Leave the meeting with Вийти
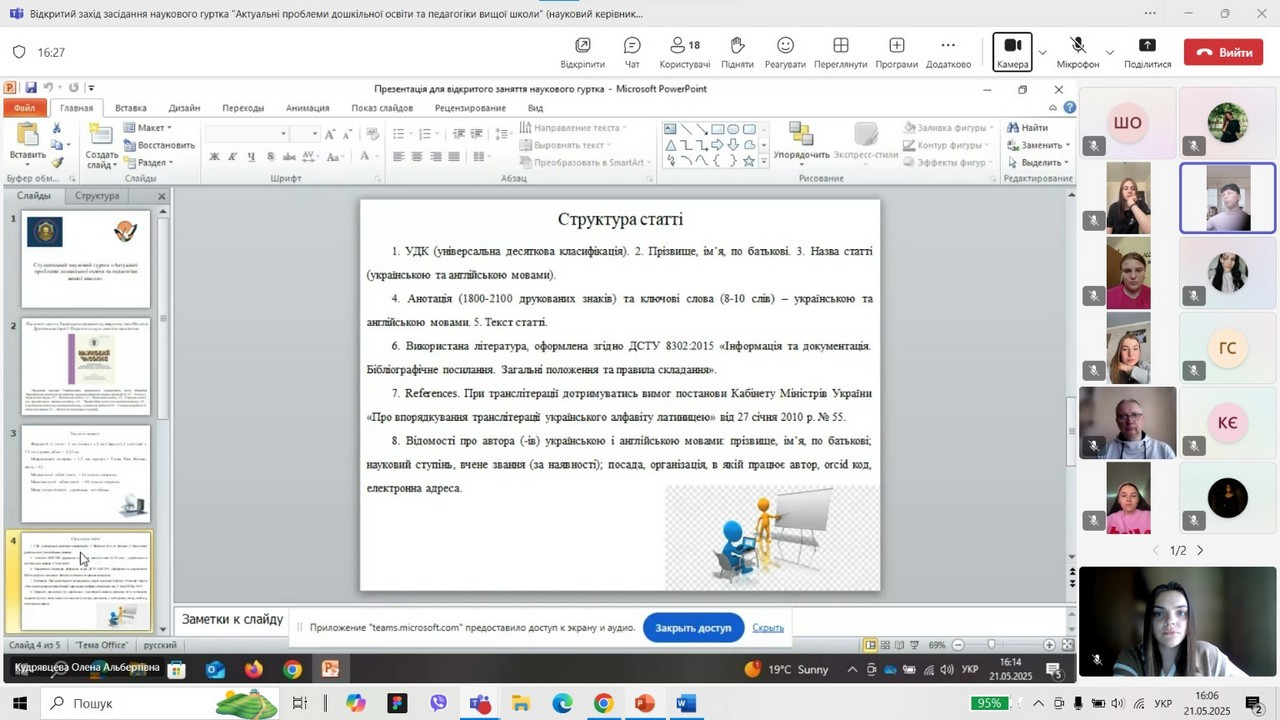The height and width of the screenshot is (720, 1280). point(1223,52)
